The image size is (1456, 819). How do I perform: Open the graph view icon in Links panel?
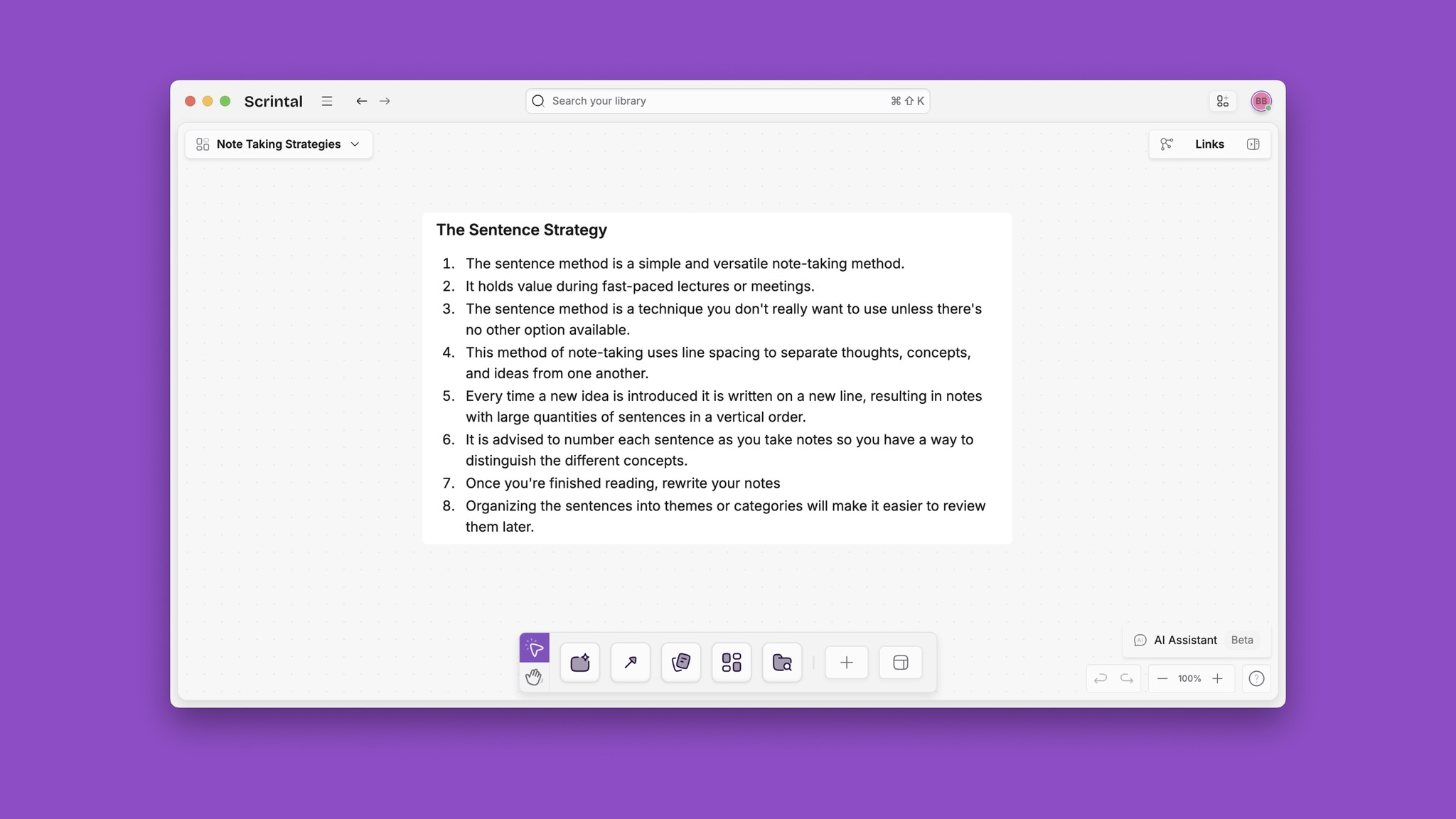pyautogui.click(x=1166, y=144)
